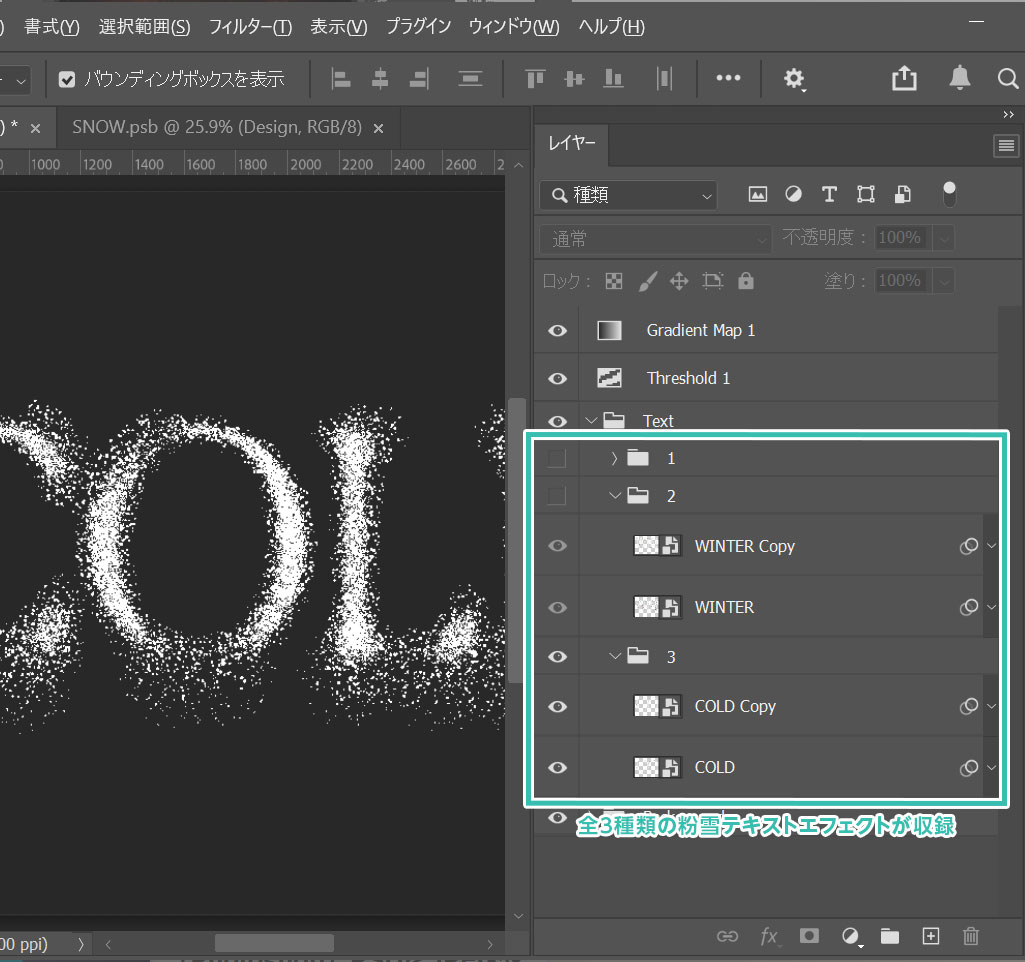
Task: Open the Layers panel menu button
Action: pos(1004,146)
